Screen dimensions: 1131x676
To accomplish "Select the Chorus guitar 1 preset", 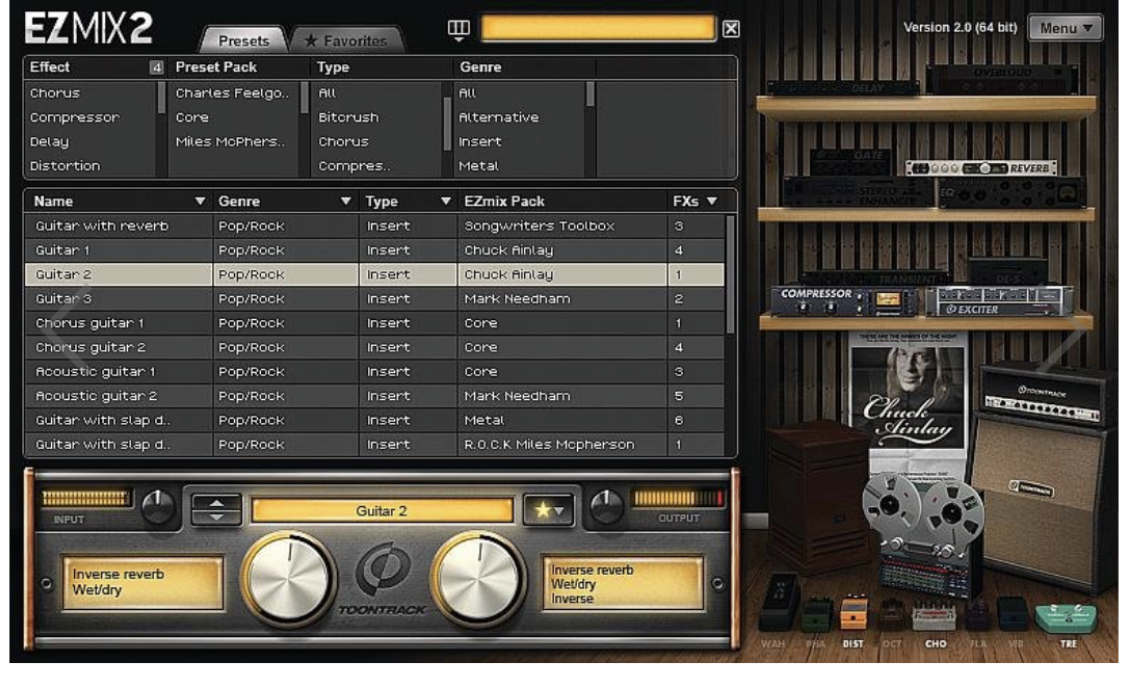I will click(374, 323).
